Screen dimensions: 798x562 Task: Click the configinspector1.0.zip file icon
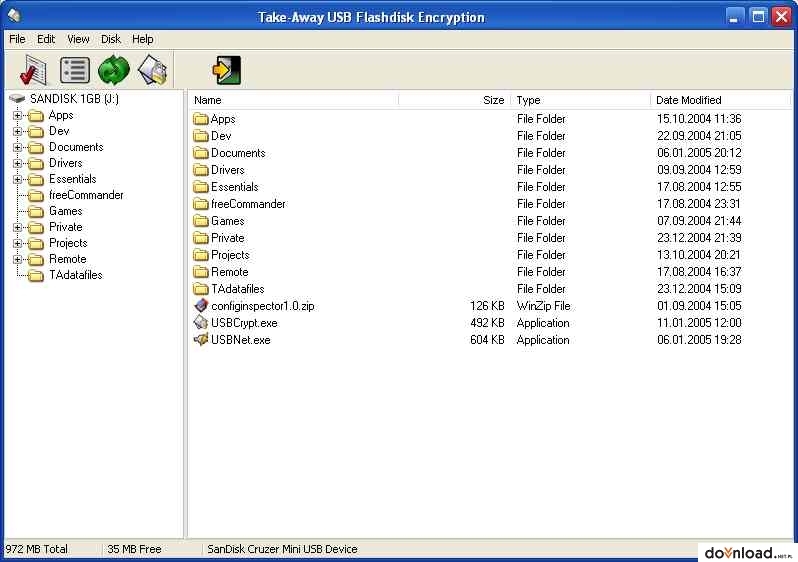[x=201, y=305]
